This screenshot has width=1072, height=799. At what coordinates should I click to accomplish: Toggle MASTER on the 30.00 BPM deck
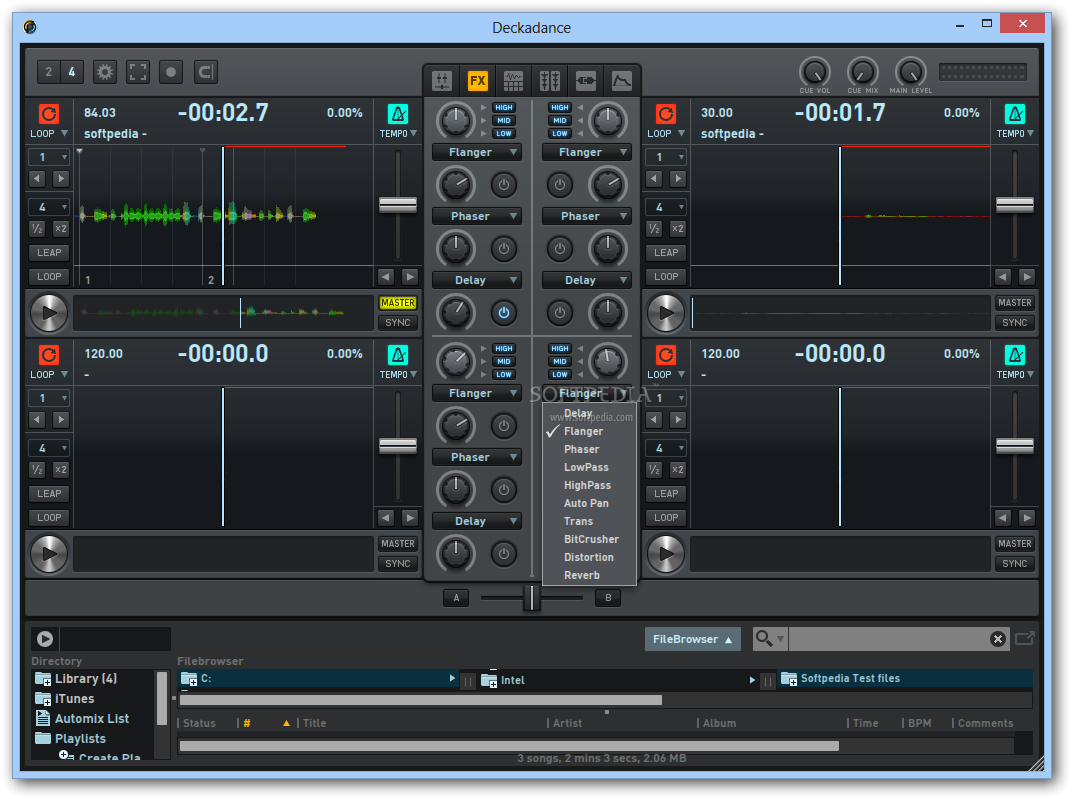tap(1015, 302)
